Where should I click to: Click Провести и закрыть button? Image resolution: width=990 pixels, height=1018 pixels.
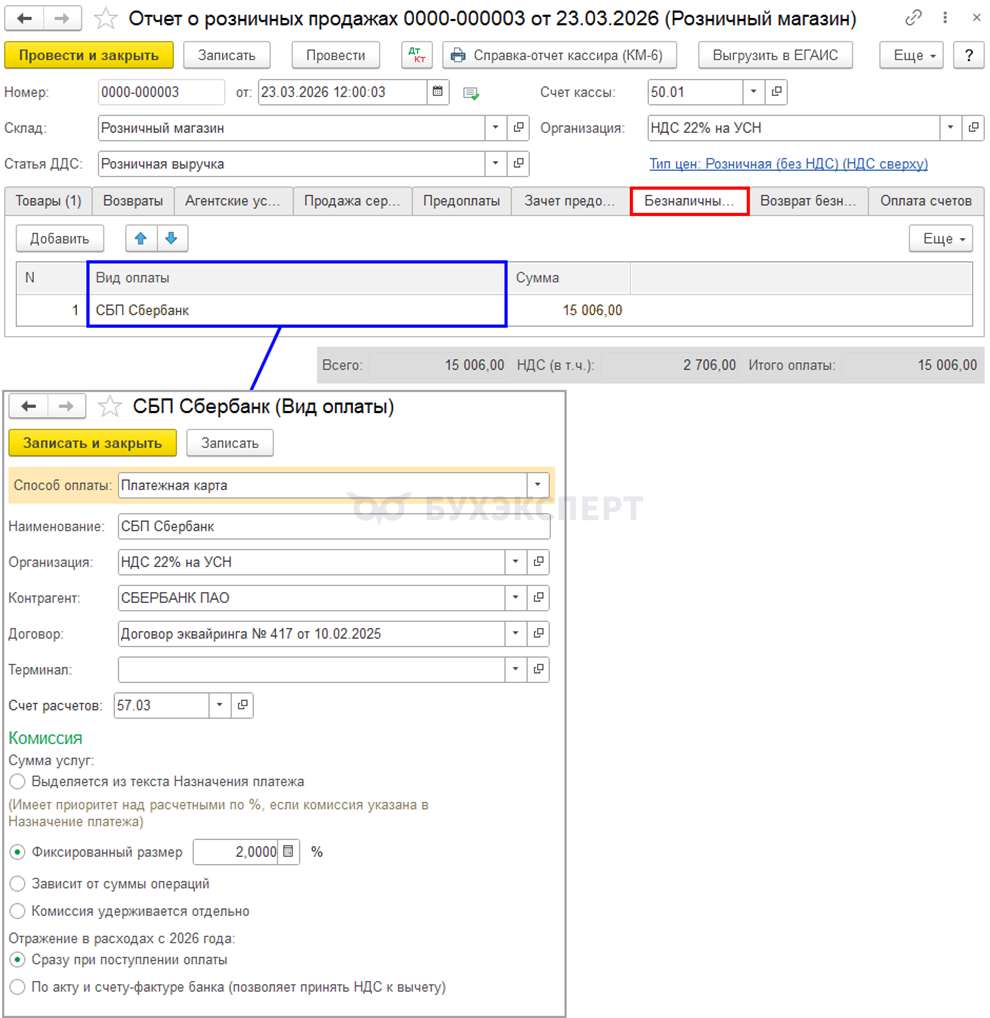click(89, 55)
